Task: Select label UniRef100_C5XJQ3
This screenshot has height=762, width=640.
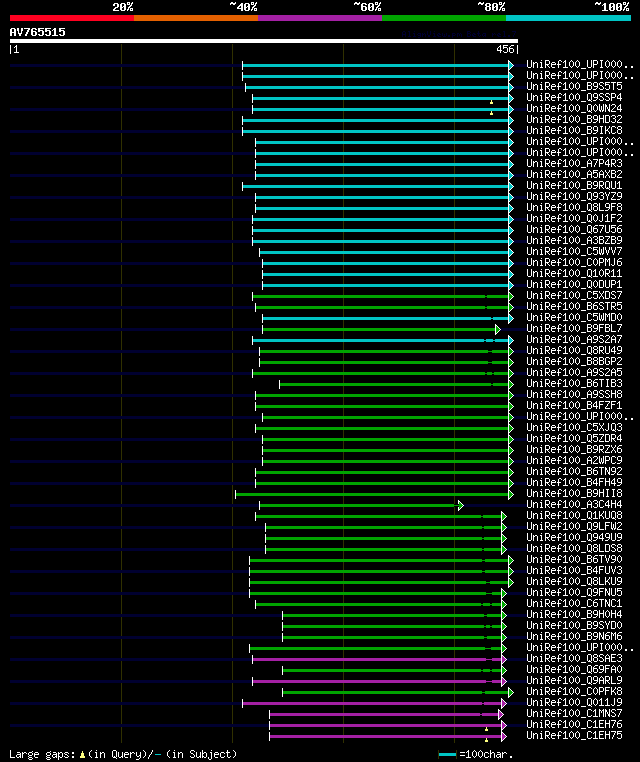Action: tap(574, 428)
